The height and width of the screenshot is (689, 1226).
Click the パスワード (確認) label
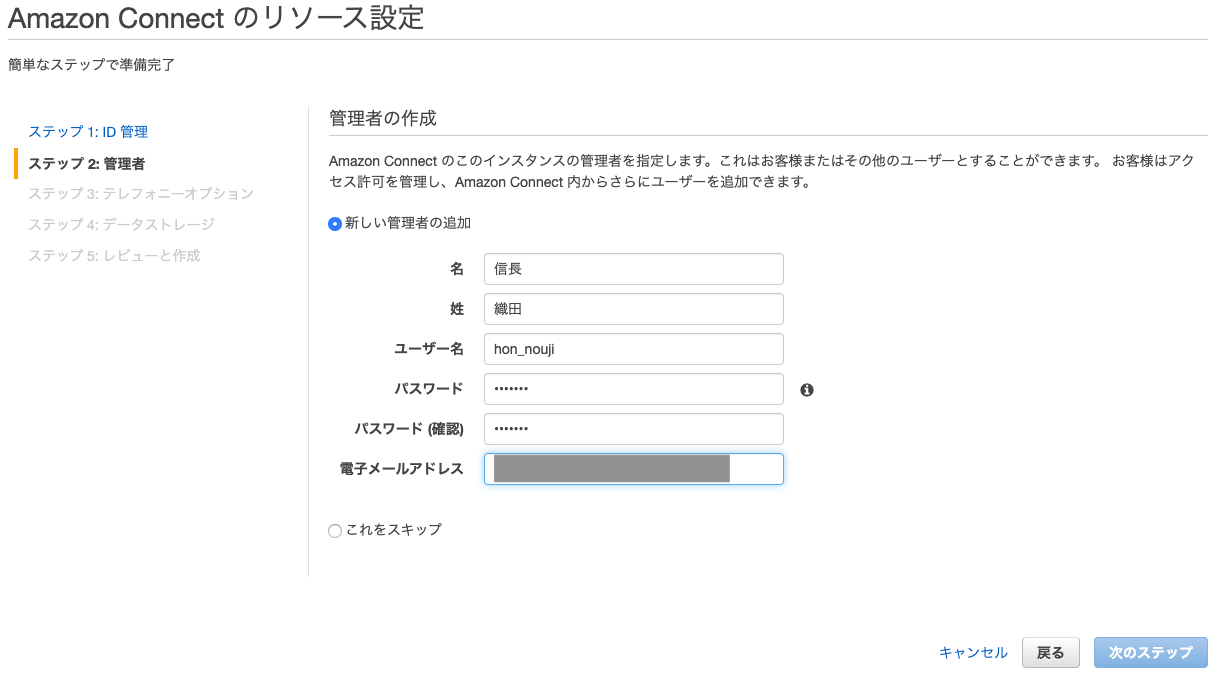click(x=409, y=429)
